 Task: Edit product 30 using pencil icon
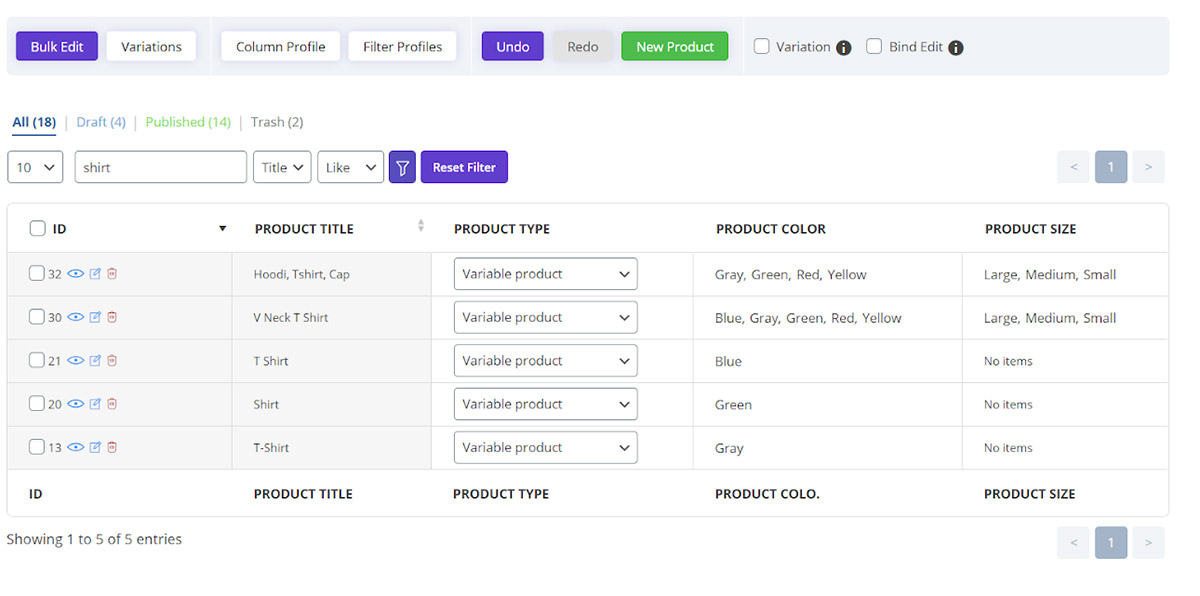tap(96, 317)
